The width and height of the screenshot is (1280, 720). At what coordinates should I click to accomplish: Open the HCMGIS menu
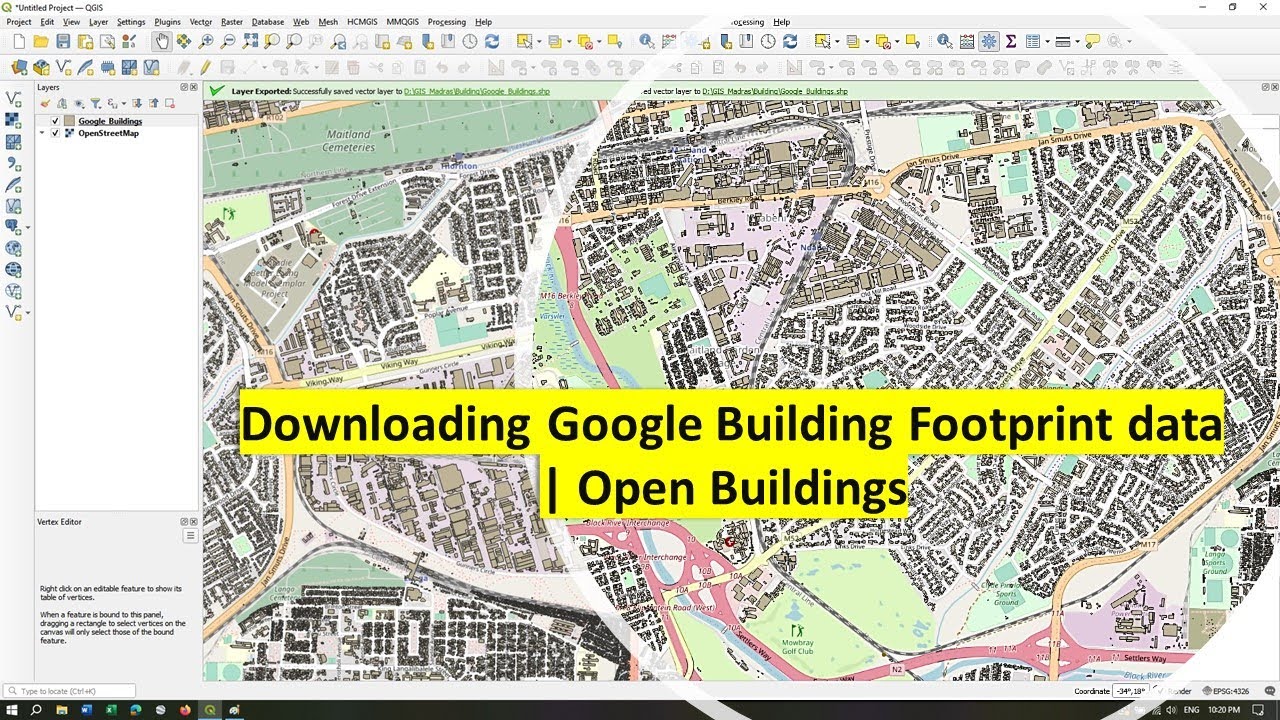pos(364,22)
